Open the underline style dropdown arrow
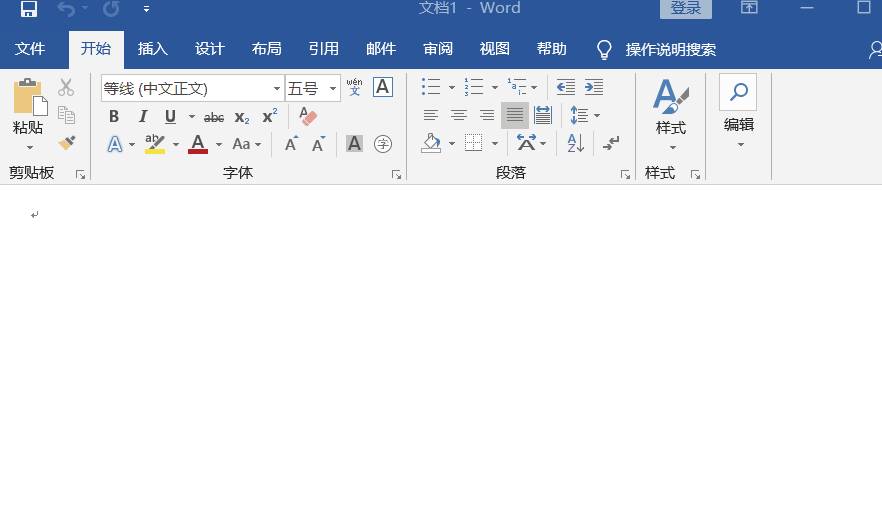The width and height of the screenshot is (882, 530). coord(192,117)
